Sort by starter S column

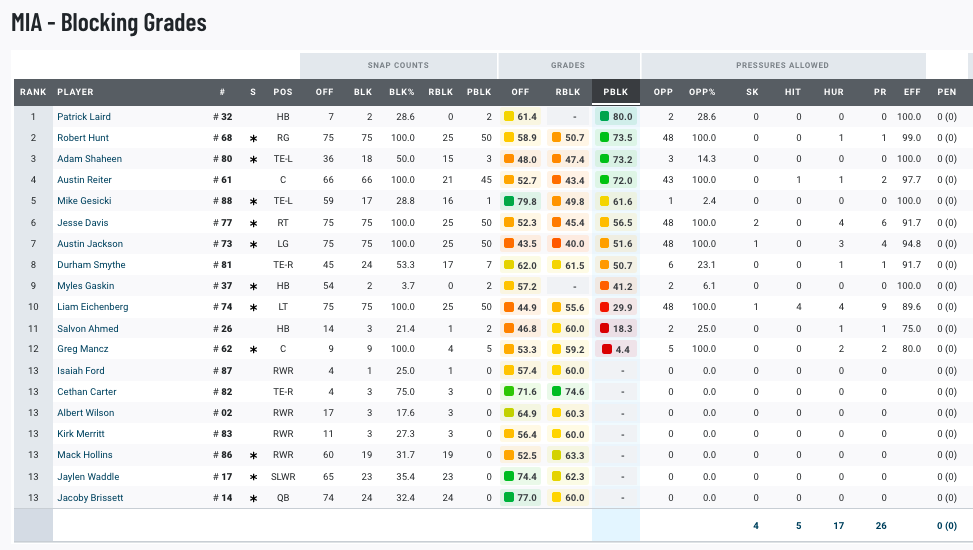pos(253,92)
